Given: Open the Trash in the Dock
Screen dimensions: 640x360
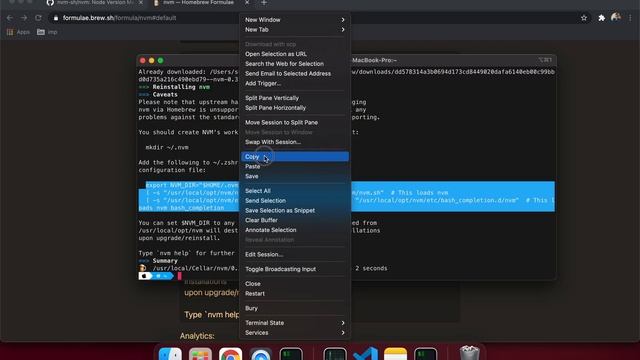Looking at the screenshot, I should coord(469,353).
